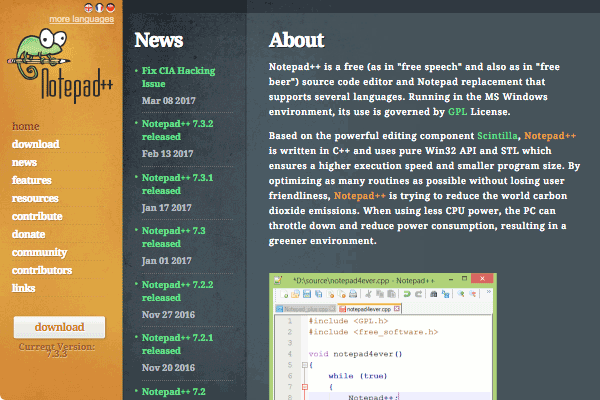Go to the home menu item
600x400 pixels.
tap(26, 126)
